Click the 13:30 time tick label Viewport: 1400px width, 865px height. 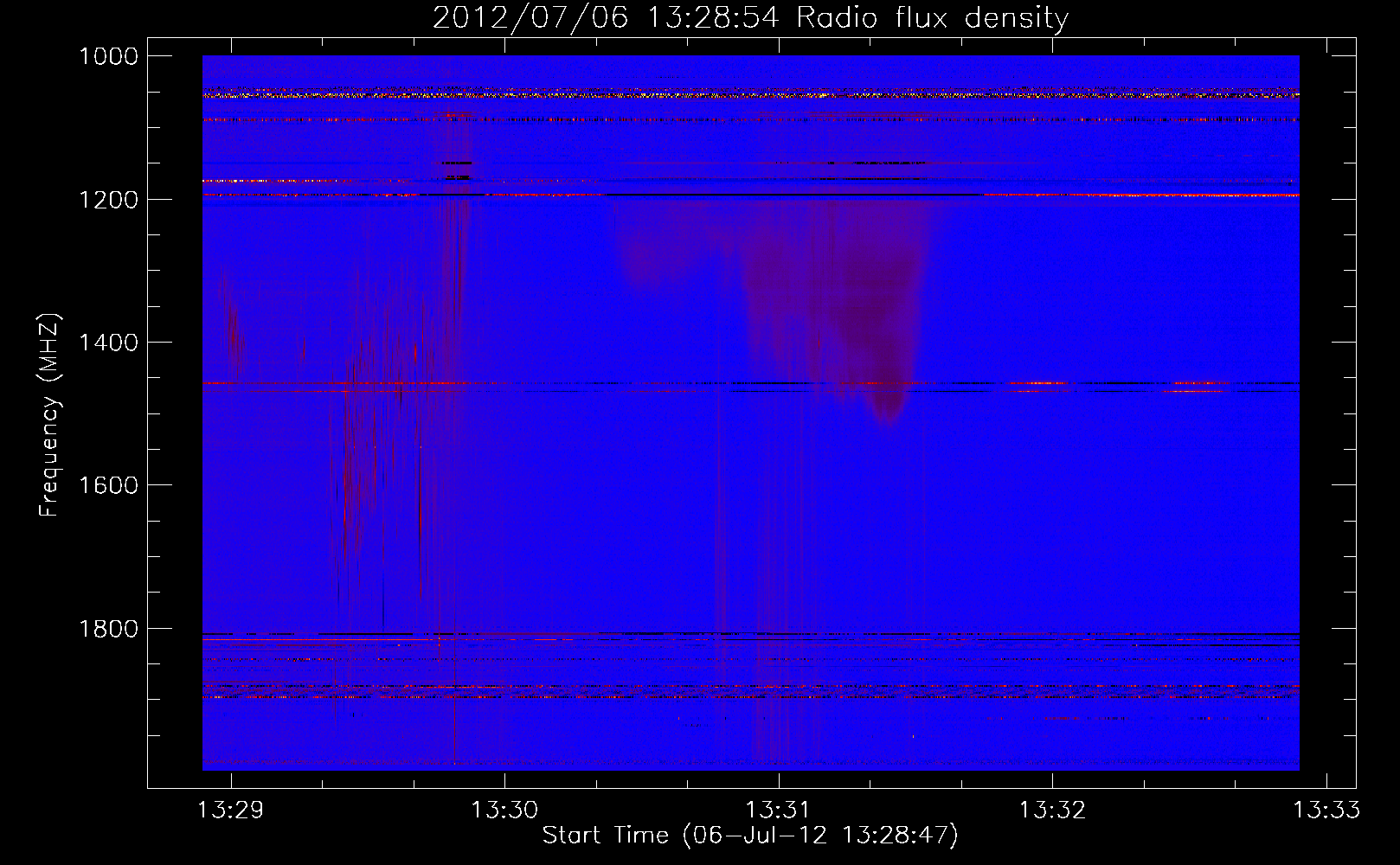tap(504, 811)
